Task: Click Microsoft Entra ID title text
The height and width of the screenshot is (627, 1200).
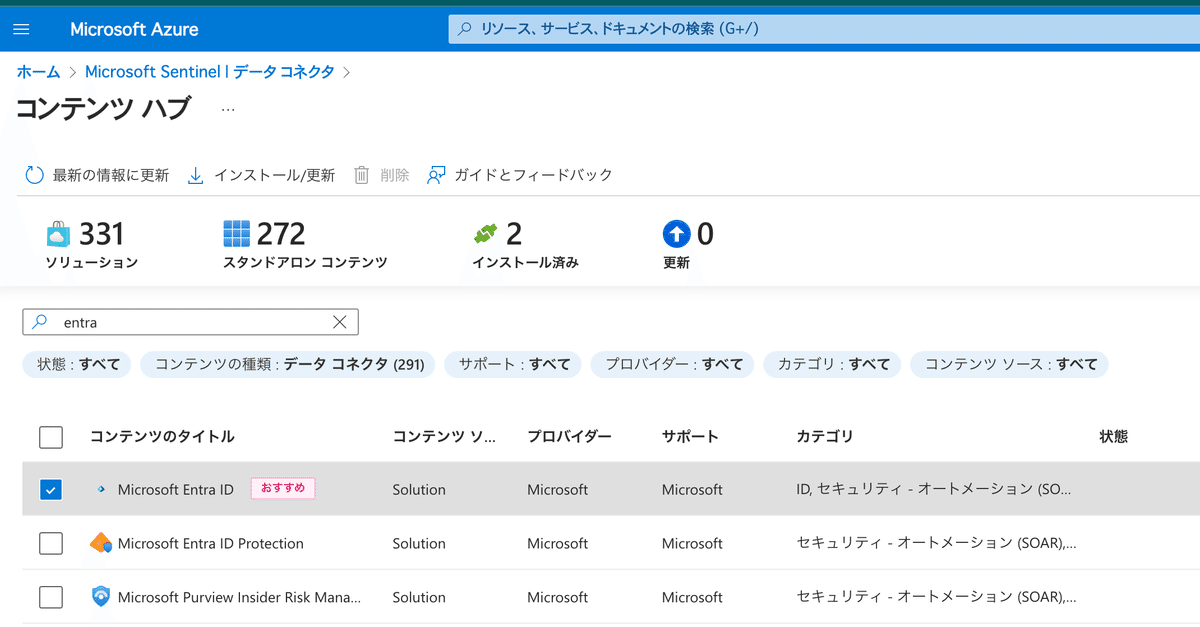Action: [176, 490]
